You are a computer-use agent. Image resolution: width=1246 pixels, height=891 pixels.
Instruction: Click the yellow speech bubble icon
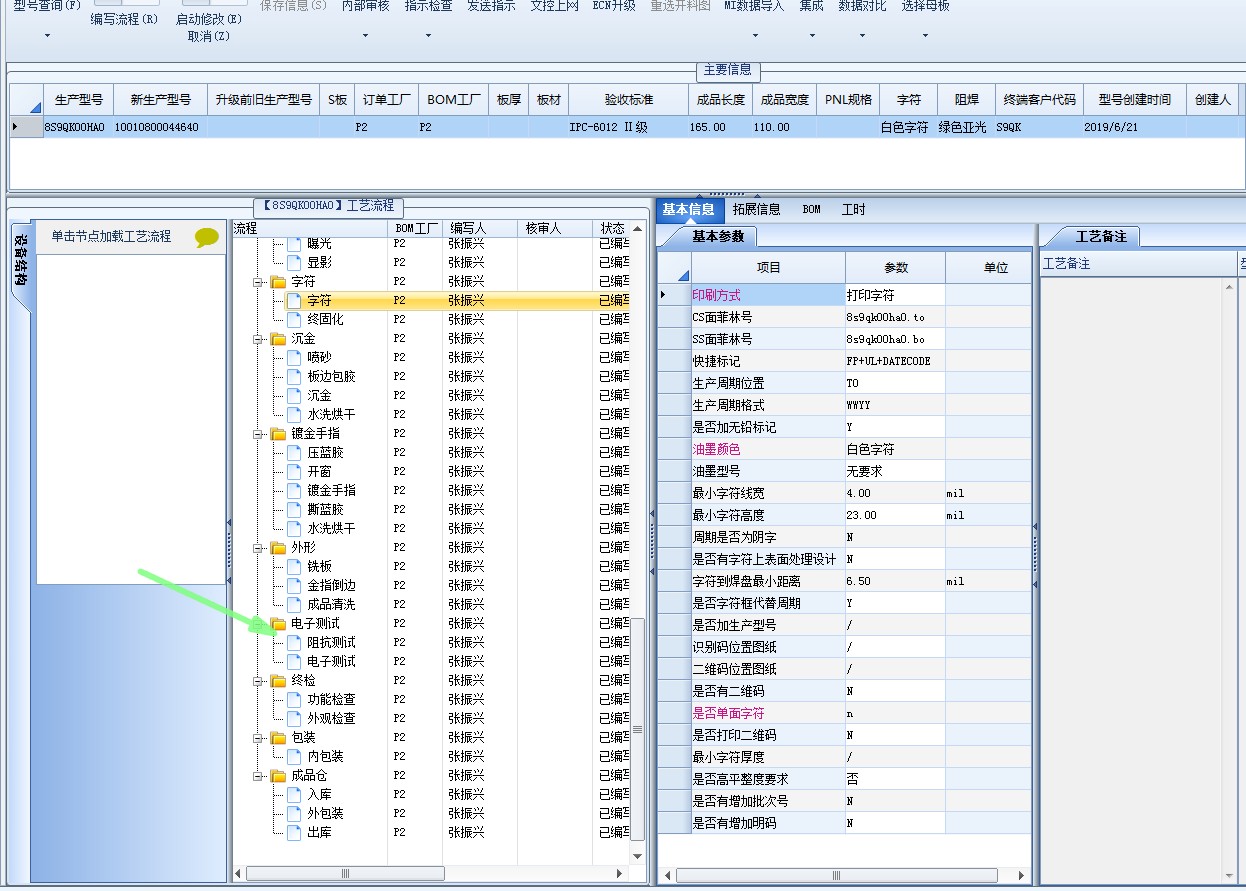207,237
